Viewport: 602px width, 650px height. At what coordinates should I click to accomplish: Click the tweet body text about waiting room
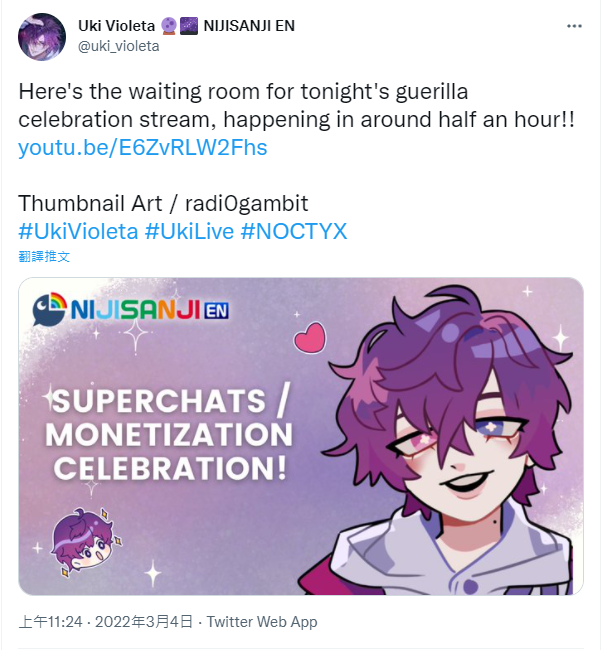tap(296, 105)
